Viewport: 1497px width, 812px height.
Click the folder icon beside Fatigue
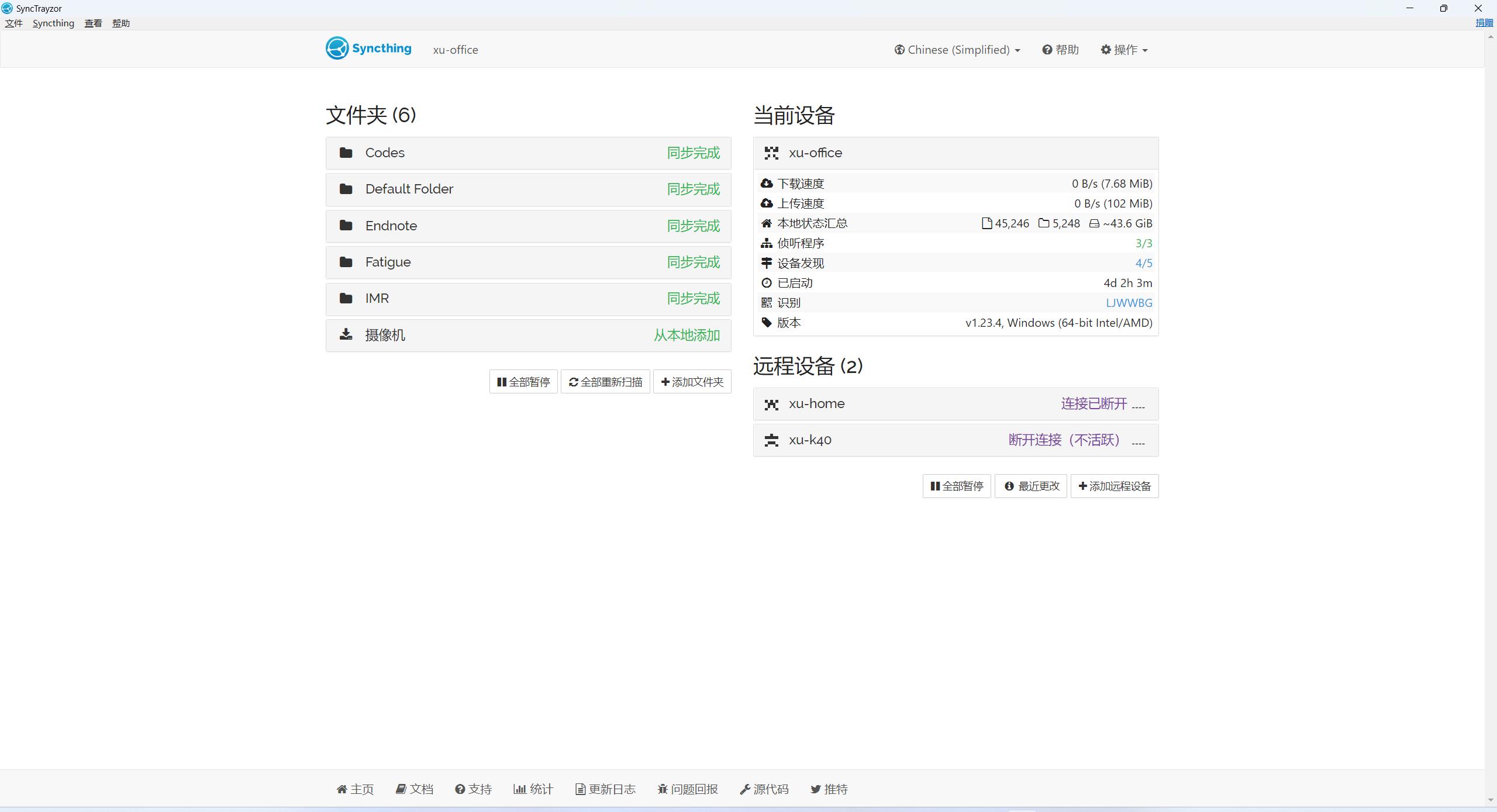point(346,262)
